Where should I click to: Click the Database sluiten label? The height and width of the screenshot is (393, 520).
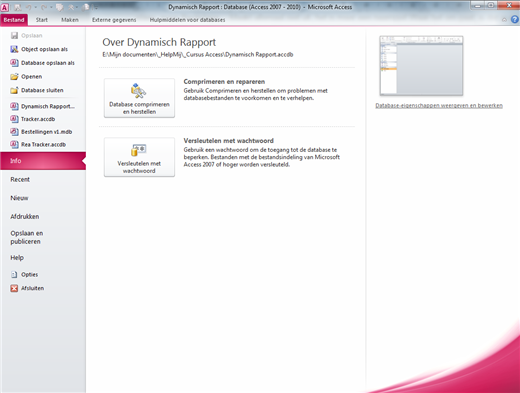pos(42,90)
